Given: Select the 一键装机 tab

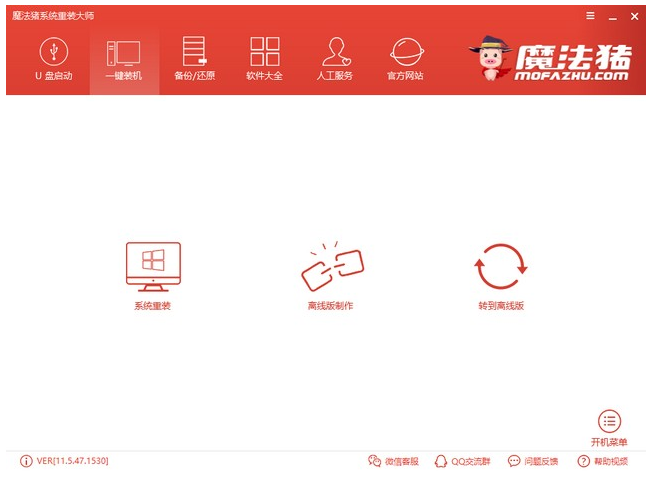Looking at the screenshot, I should (x=124, y=59).
